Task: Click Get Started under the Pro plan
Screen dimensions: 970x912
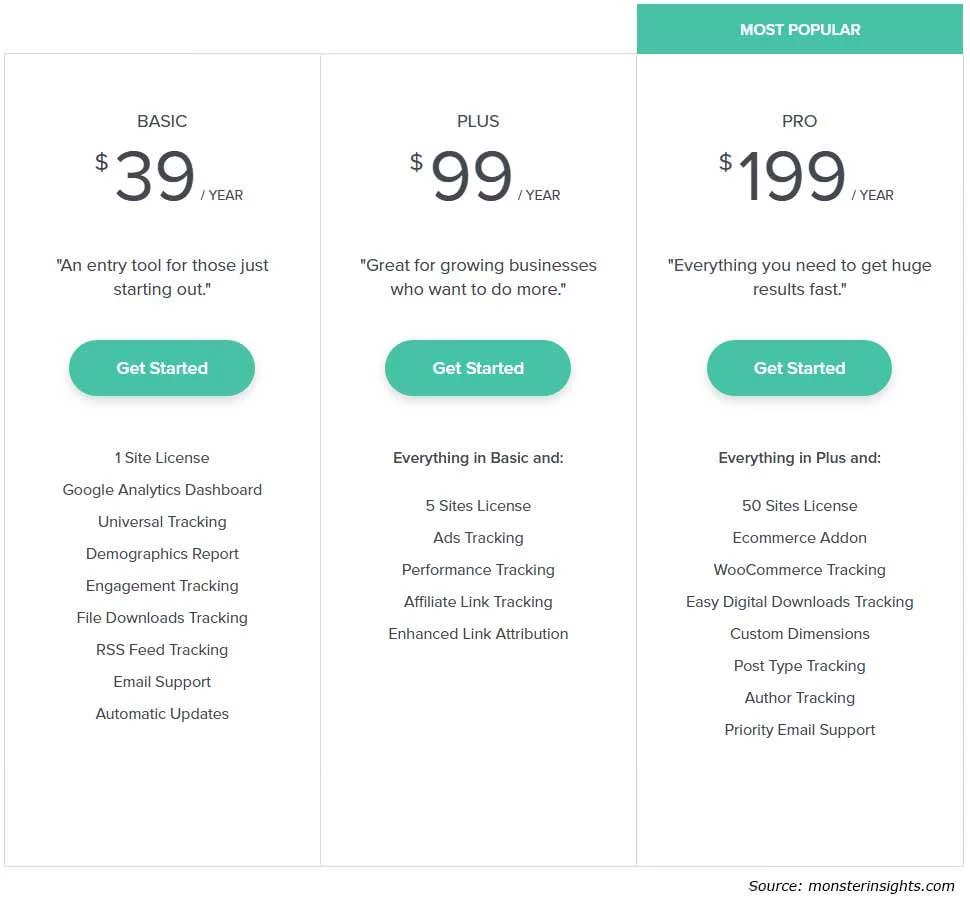Action: pyautogui.click(x=799, y=368)
